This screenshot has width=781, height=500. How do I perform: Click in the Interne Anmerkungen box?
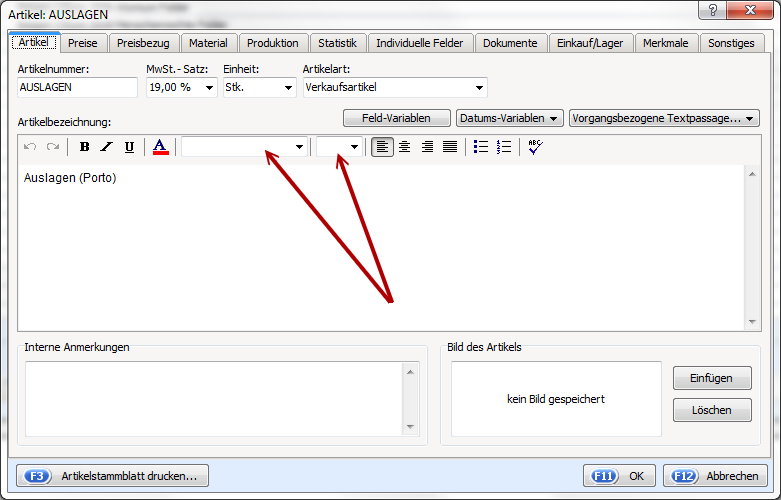pos(214,398)
